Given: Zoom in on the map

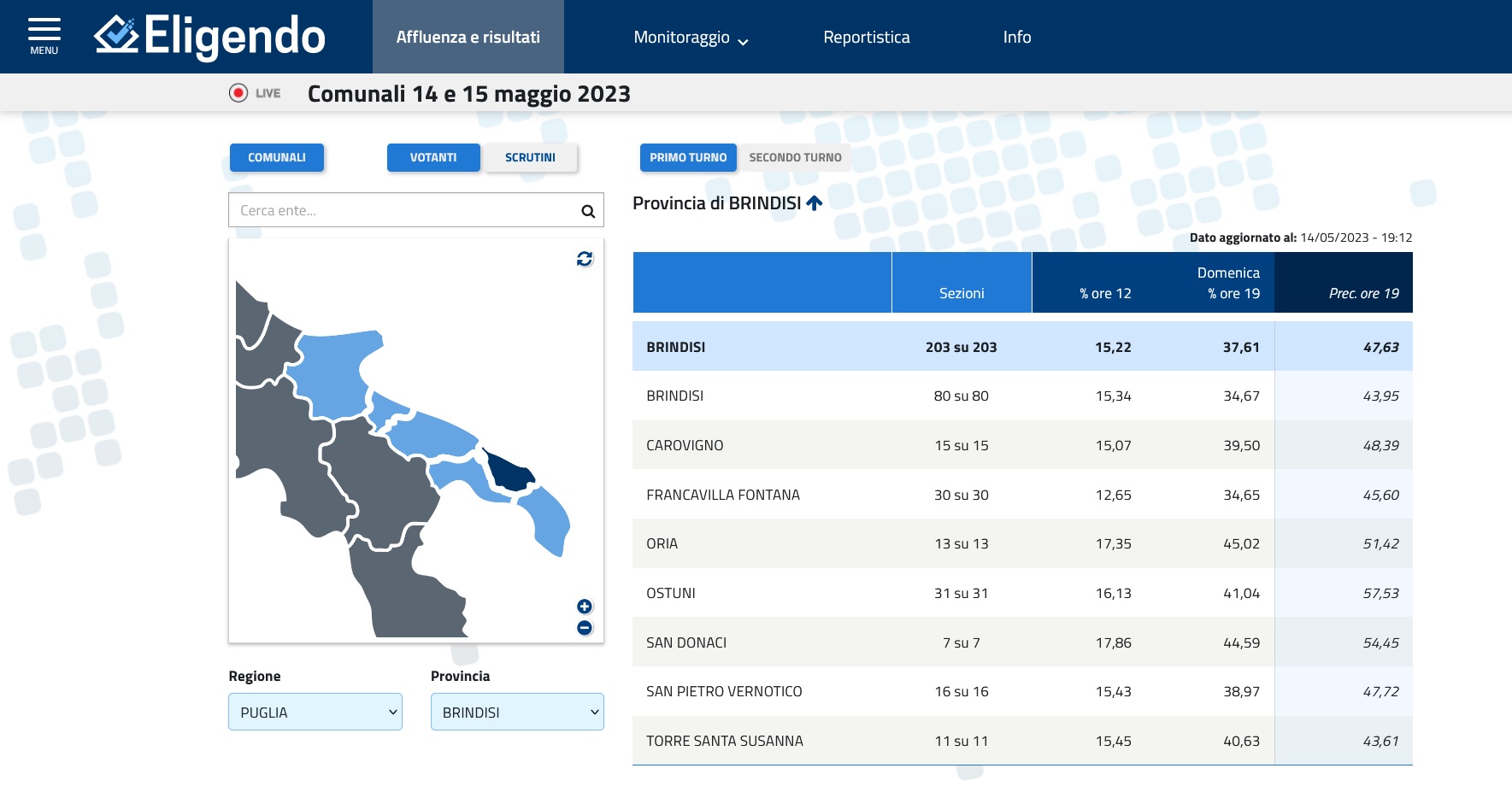Looking at the screenshot, I should coord(585,607).
